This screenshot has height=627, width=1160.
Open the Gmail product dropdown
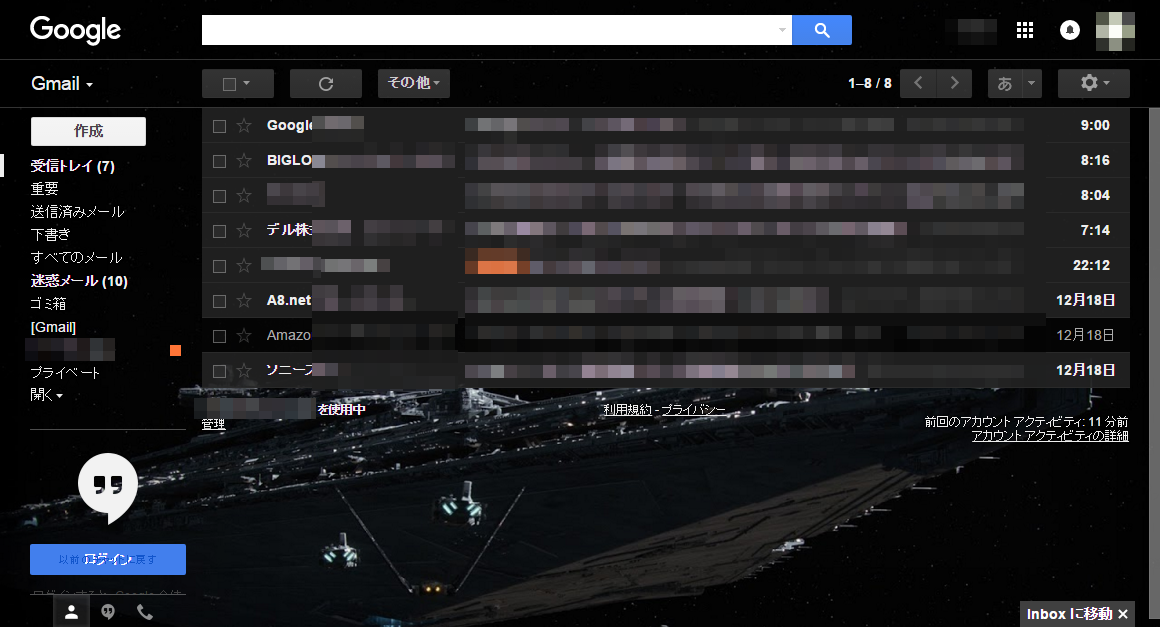click(62, 84)
